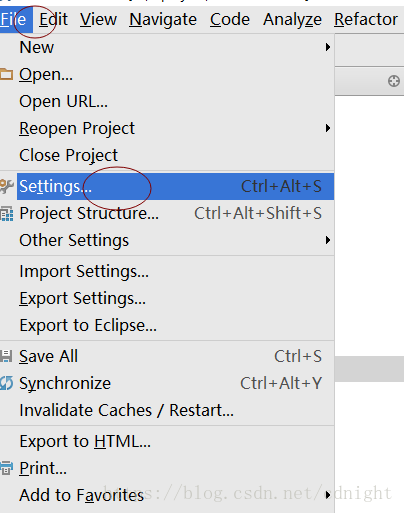Expand the Add to Favorites submenu arrow

click(x=328, y=495)
